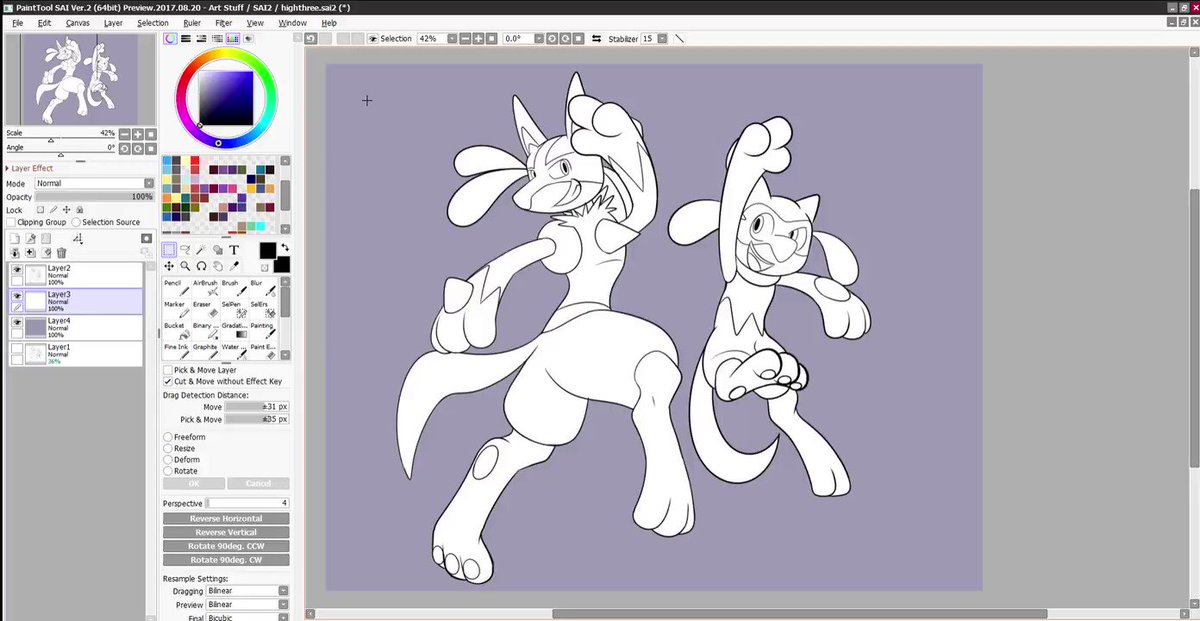Create a new layer with blank page icon

pyautogui.click(x=15, y=239)
